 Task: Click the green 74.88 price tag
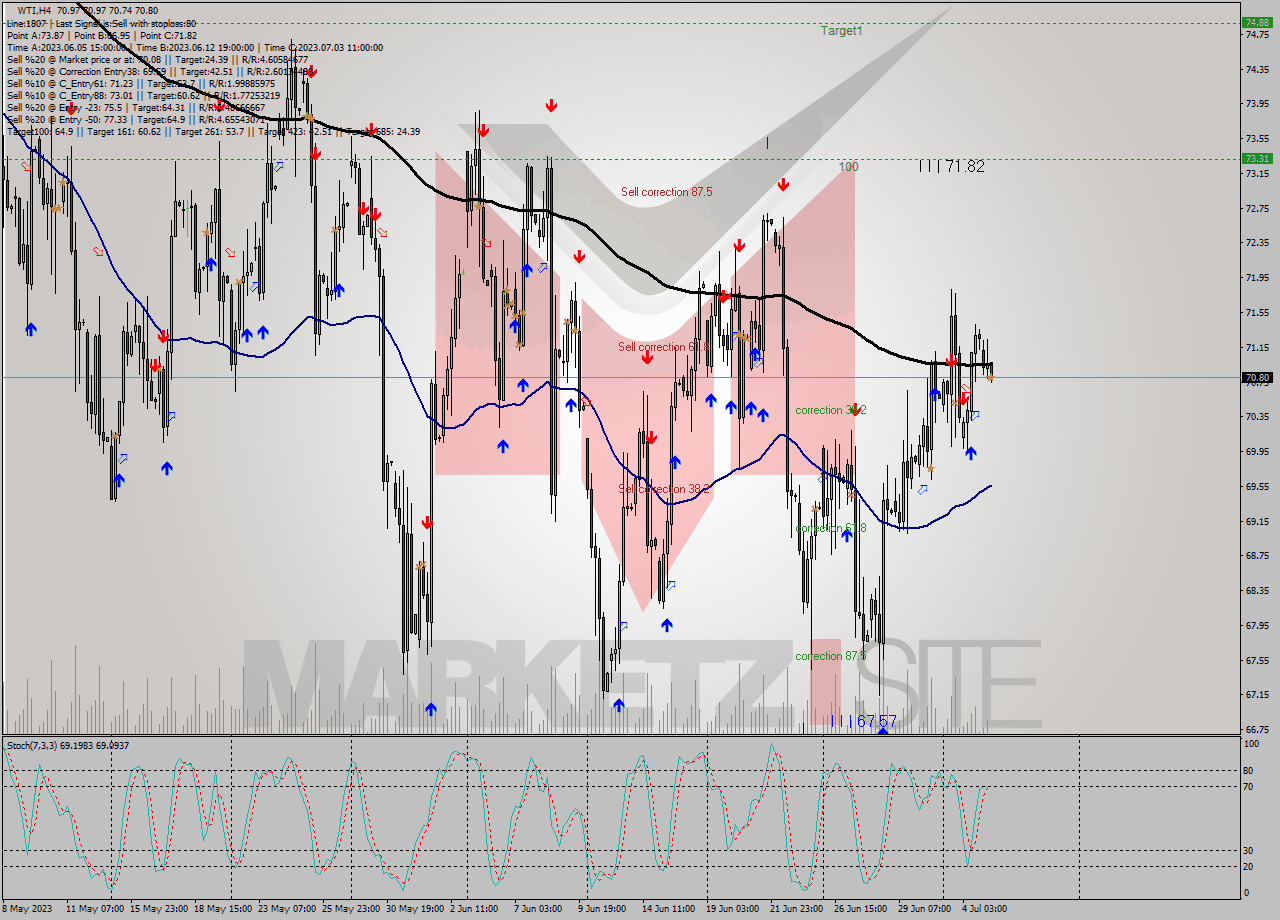point(1256,22)
